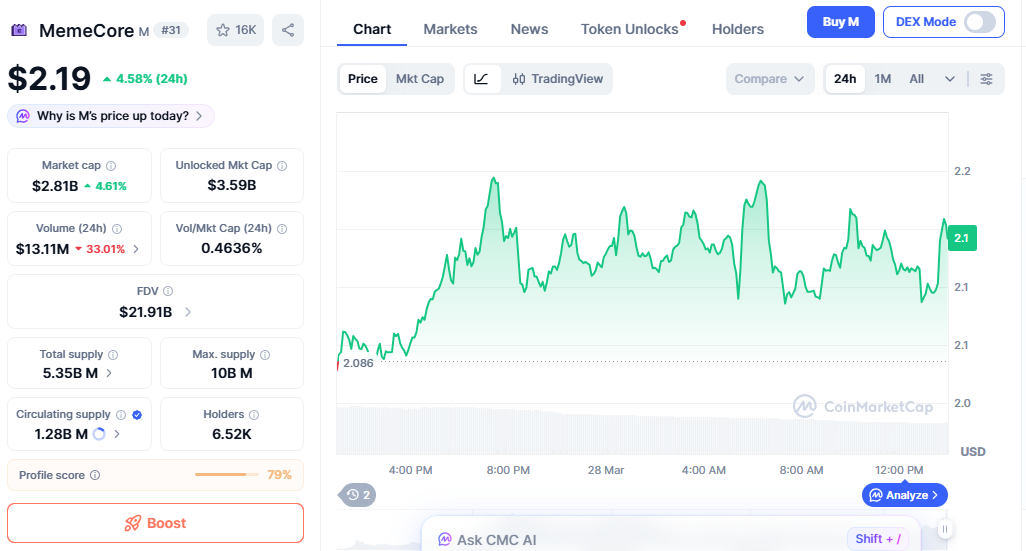This screenshot has width=1026, height=551.
Task: Click the 10B M max supply value
Action: click(232, 373)
